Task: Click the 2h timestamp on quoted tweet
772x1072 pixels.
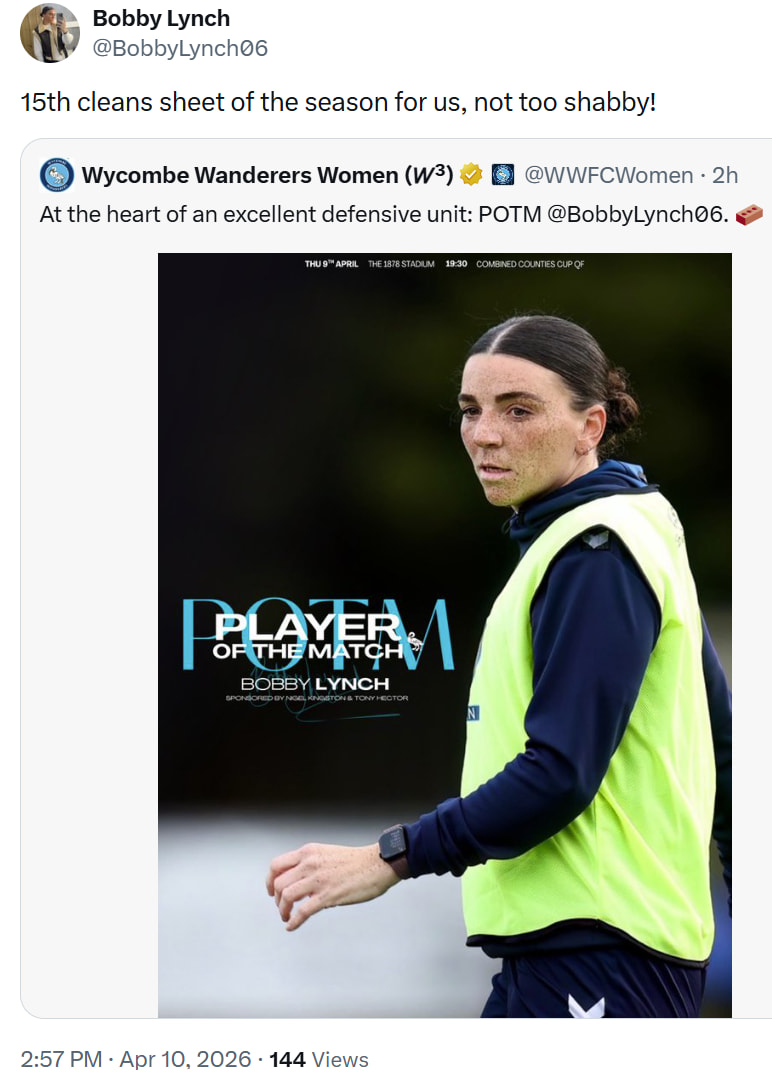Action: click(x=725, y=175)
